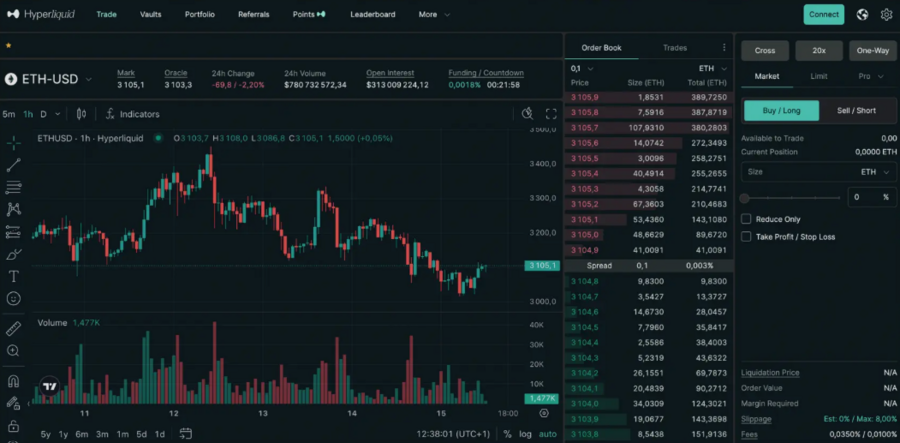Image resolution: width=900 pixels, height=443 pixels.
Task: Click the position size percentage slider
Action: pos(791,198)
